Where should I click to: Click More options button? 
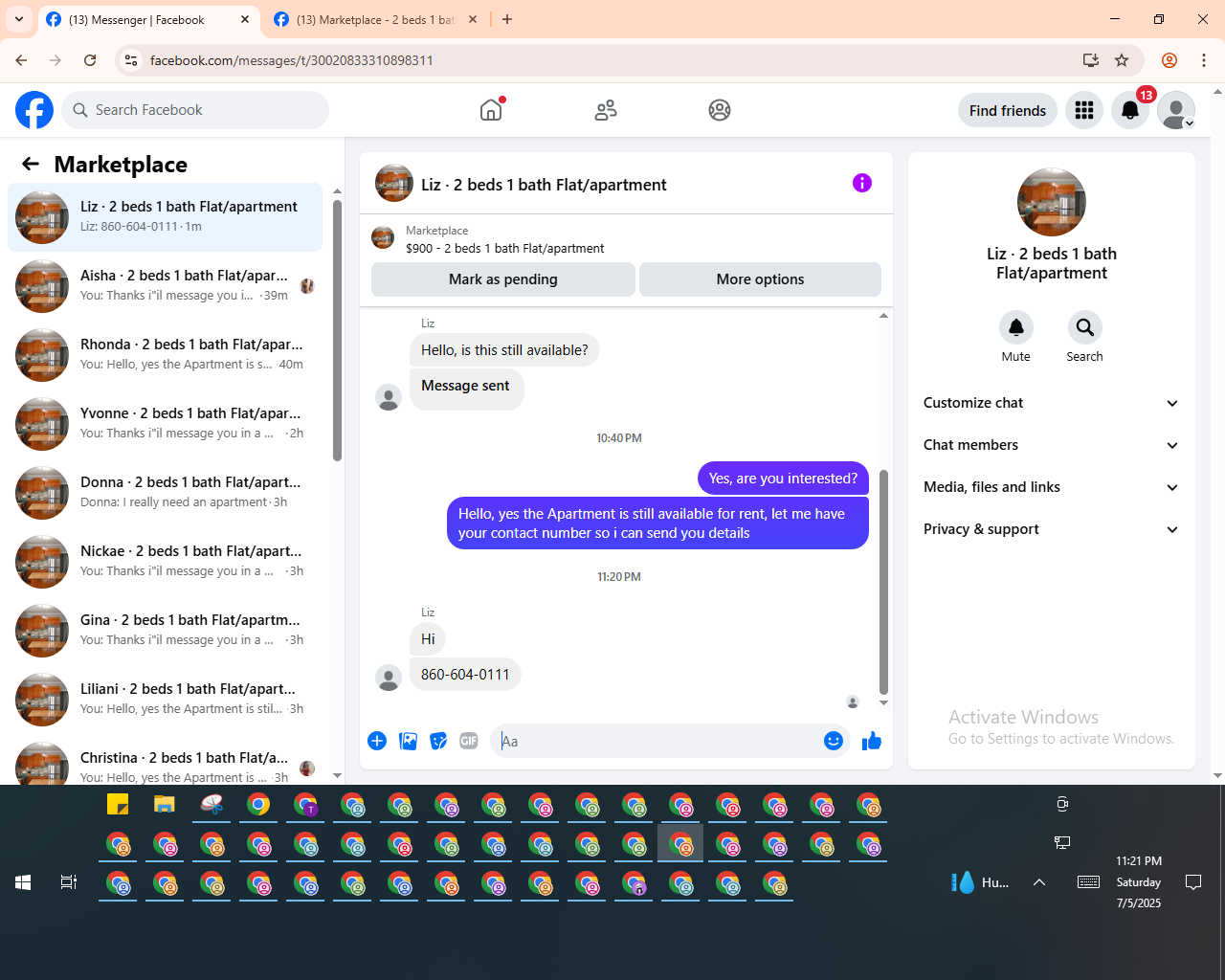(x=760, y=279)
